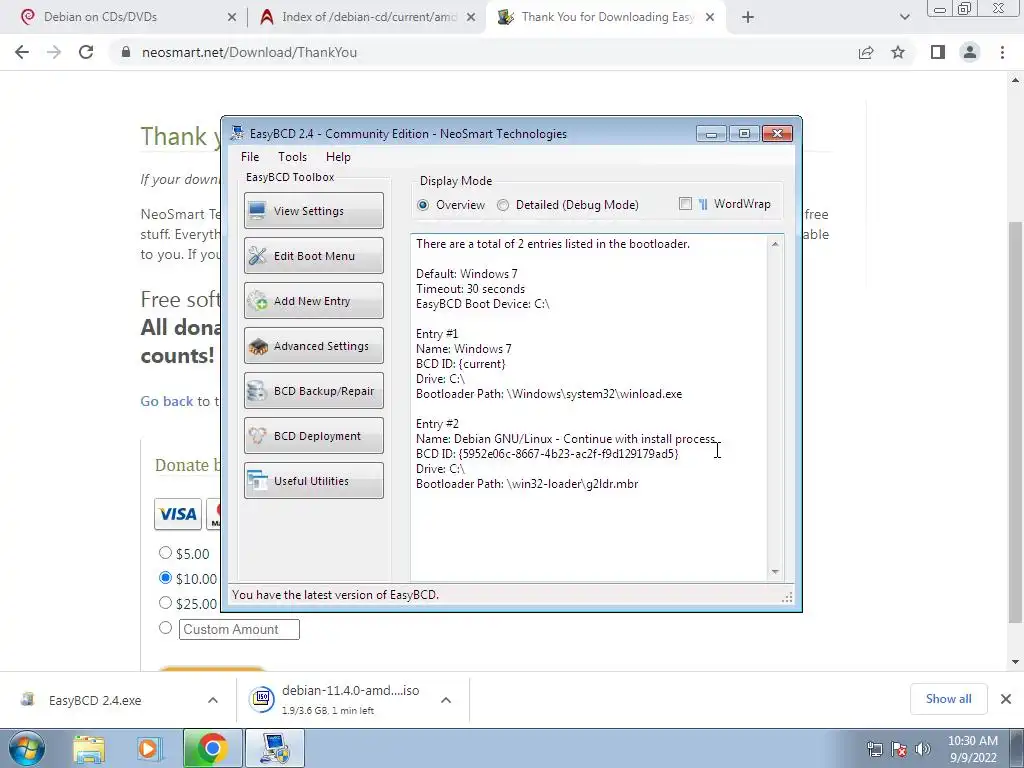This screenshot has width=1024, height=768.
Task: Open a new Chrome tab
Action: coord(748,18)
